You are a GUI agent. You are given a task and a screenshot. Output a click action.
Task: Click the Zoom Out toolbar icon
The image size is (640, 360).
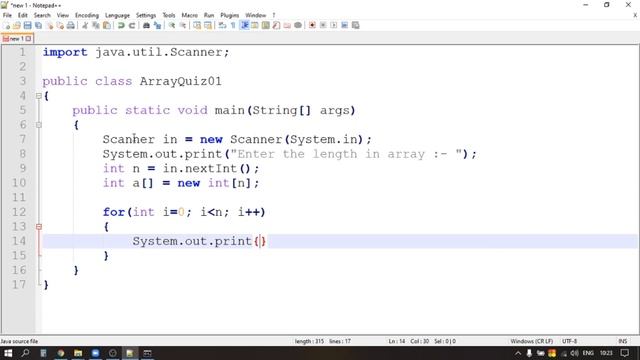click(182, 25)
